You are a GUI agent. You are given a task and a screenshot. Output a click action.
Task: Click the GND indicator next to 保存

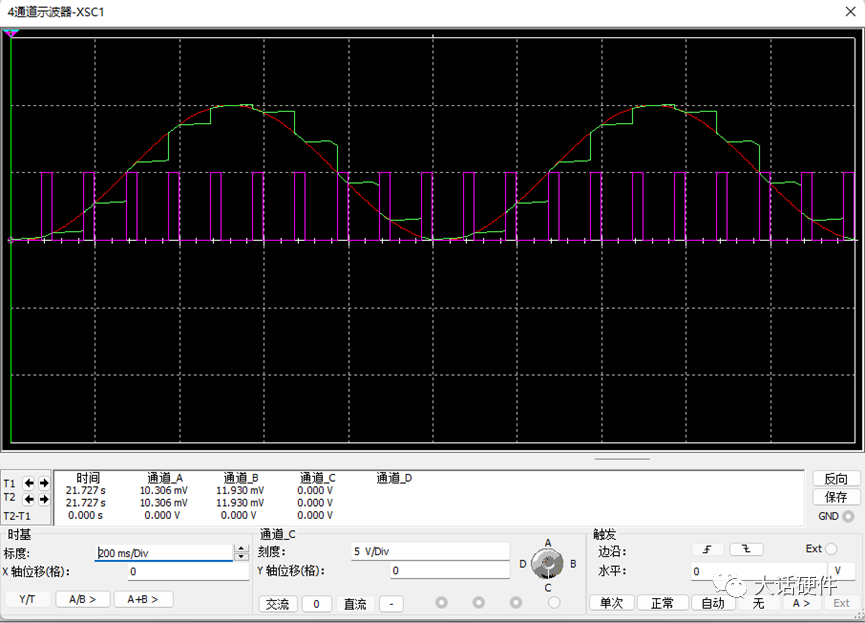point(846,515)
